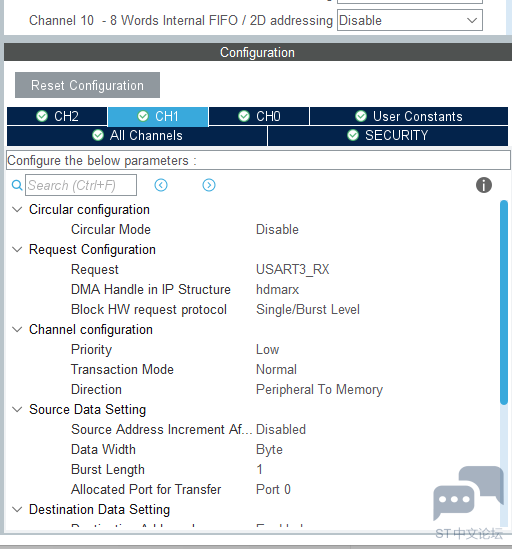Open the All Channels tab
Screen dimensions: 512x549
[137, 136]
